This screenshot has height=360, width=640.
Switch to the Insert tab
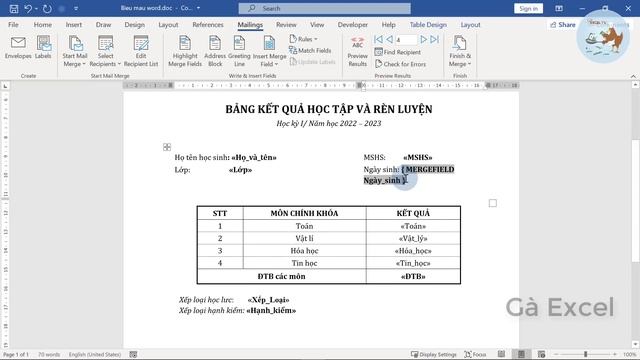coord(73,25)
